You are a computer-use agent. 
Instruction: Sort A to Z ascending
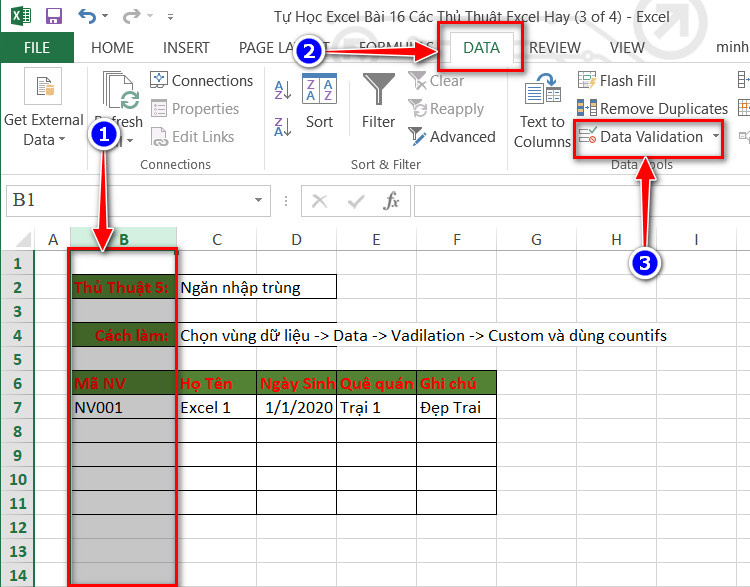pos(283,89)
